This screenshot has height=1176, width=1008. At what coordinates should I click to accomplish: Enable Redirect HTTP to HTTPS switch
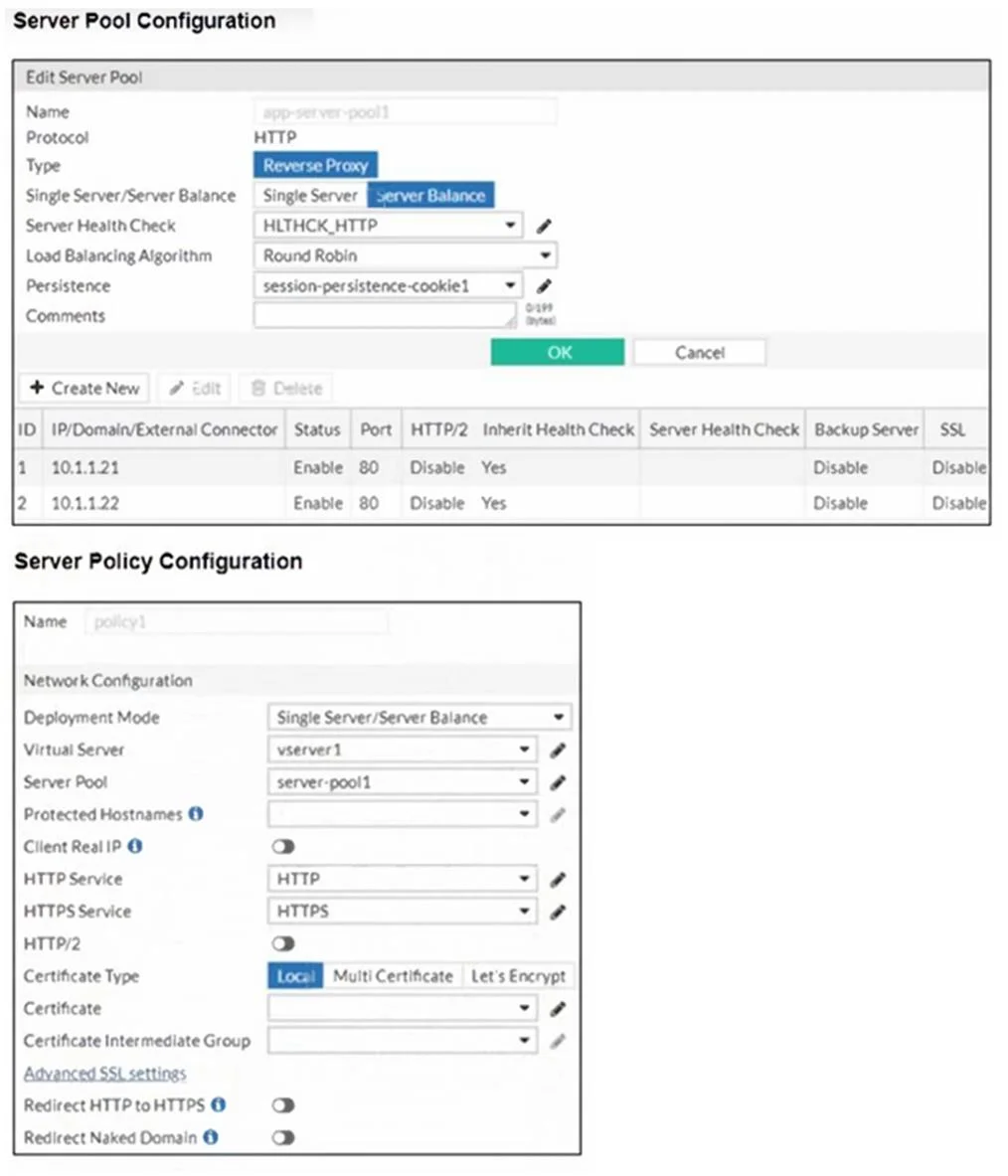pyautogui.click(x=282, y=1105)
